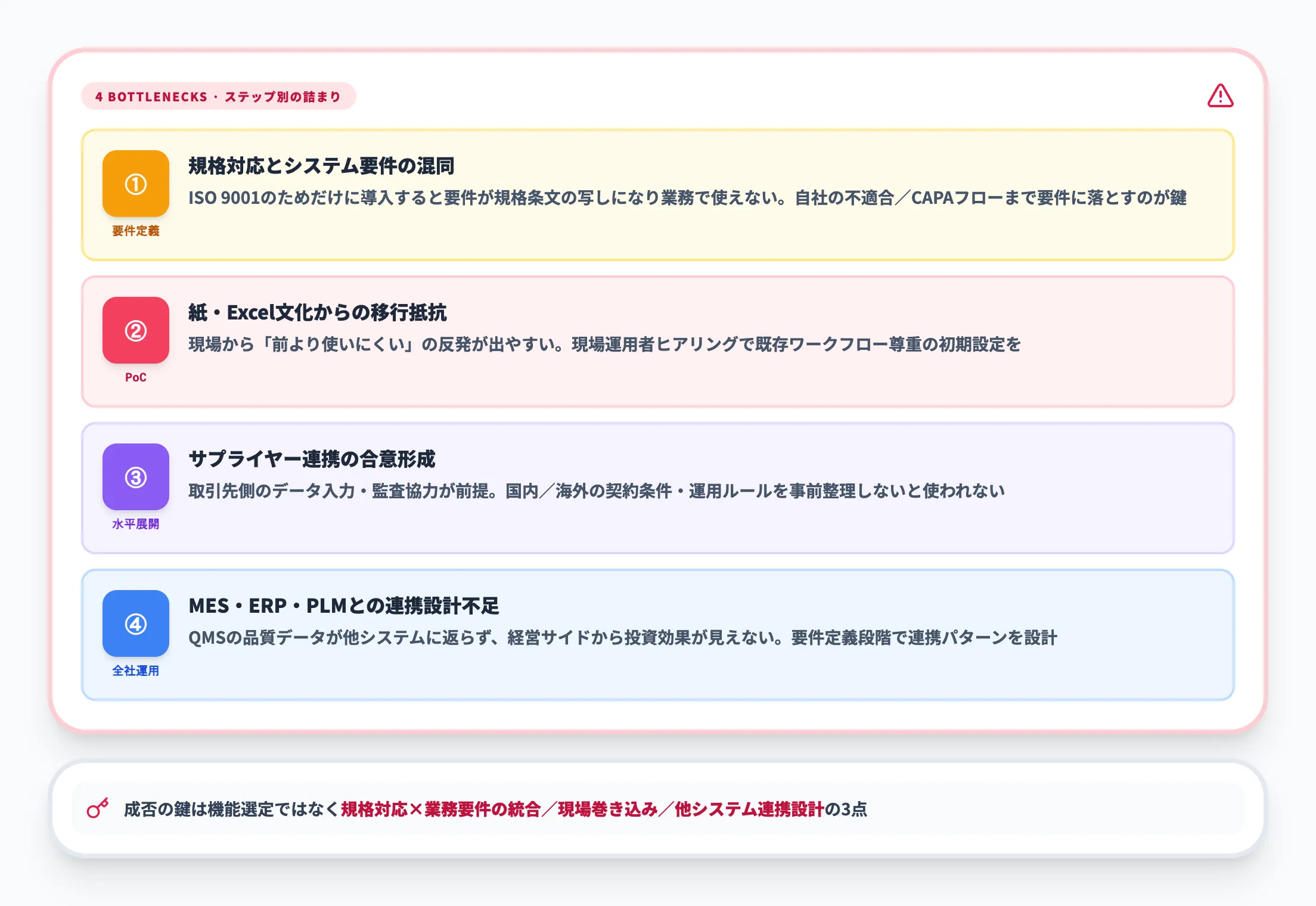Viewport: 1316px width, 906px height.
Task: Select the 全社運用 step label
Action: (x=135, y=671)
